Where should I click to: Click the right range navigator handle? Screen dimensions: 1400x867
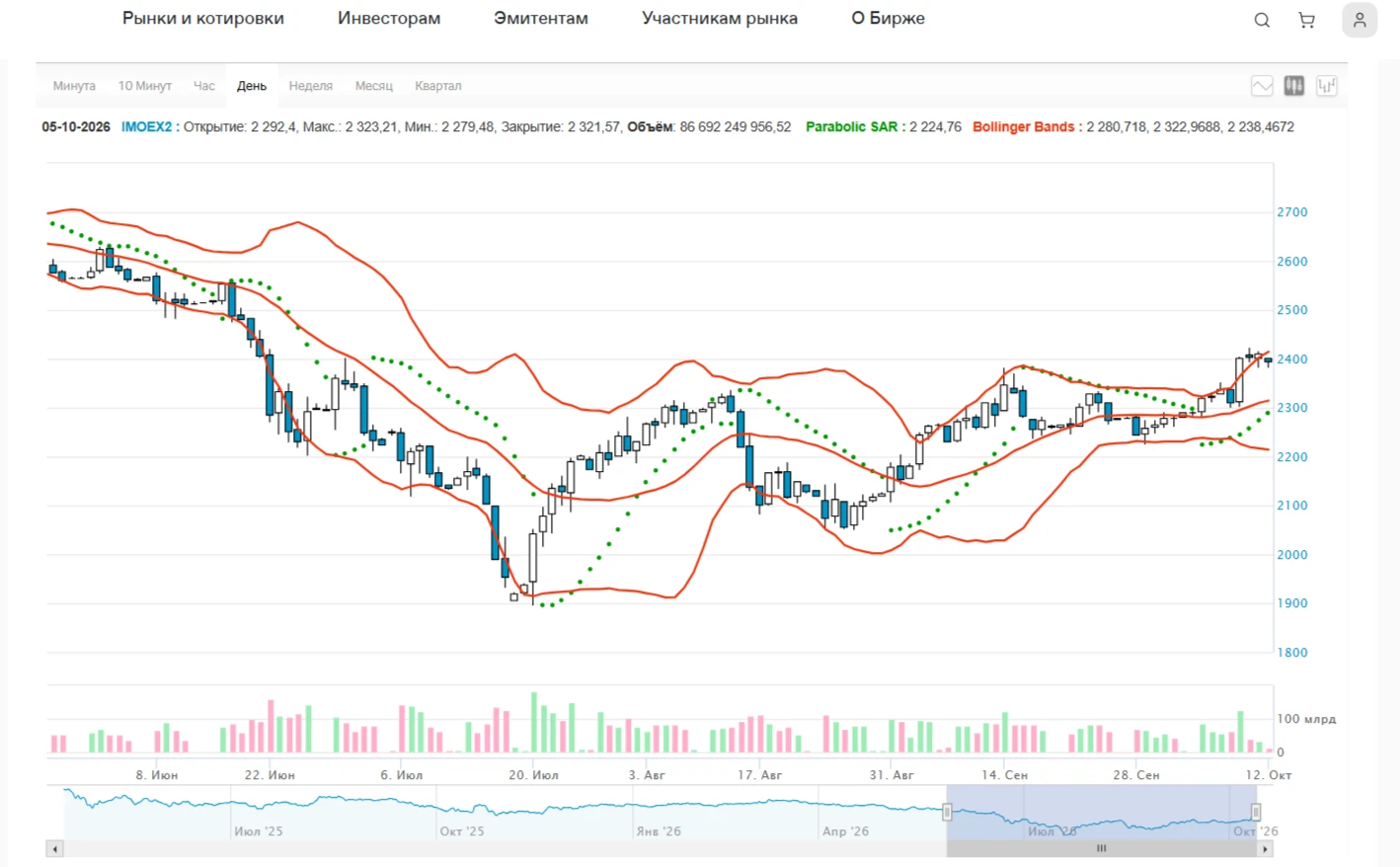[x=1256, y=812]
